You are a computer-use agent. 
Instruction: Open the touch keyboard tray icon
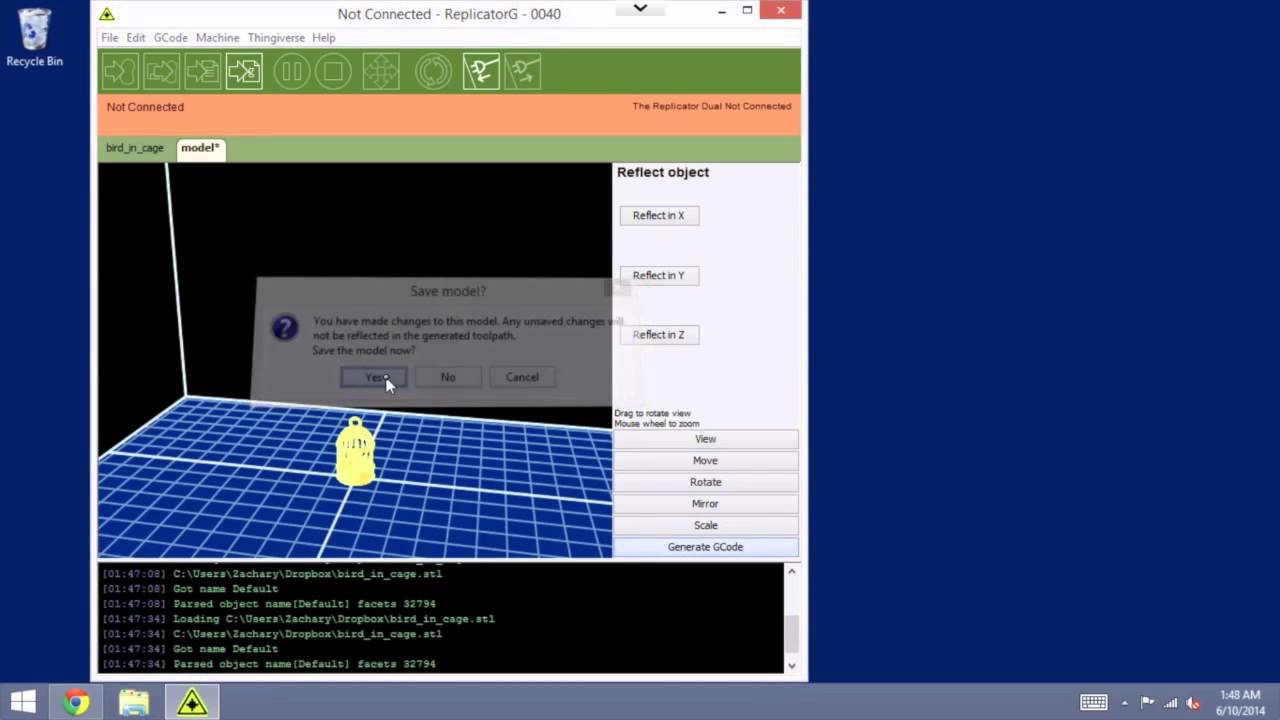tap(1093, 702)
